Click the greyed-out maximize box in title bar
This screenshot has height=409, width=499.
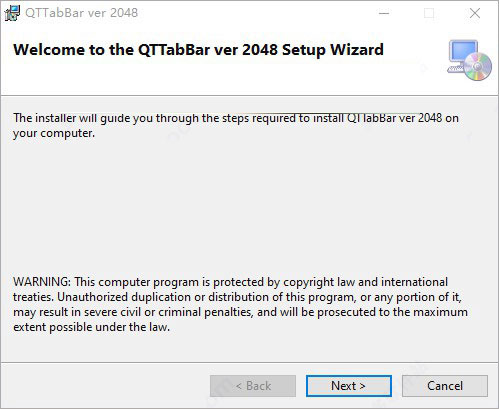tap(429, 13)
